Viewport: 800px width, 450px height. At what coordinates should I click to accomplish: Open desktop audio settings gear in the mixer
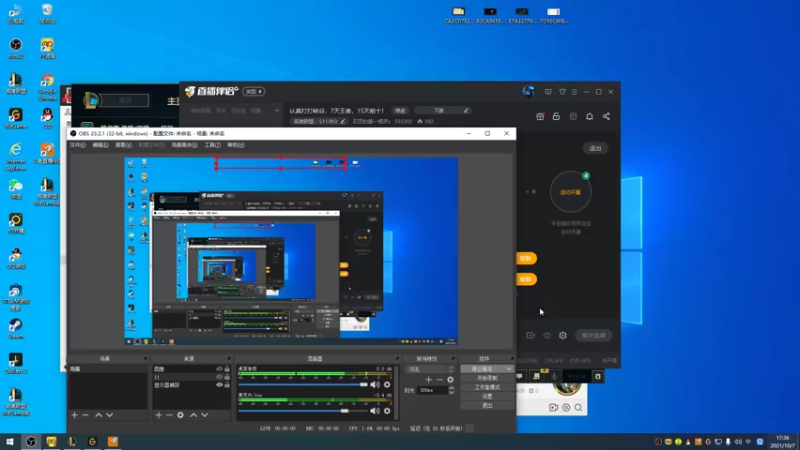[387, 385]
